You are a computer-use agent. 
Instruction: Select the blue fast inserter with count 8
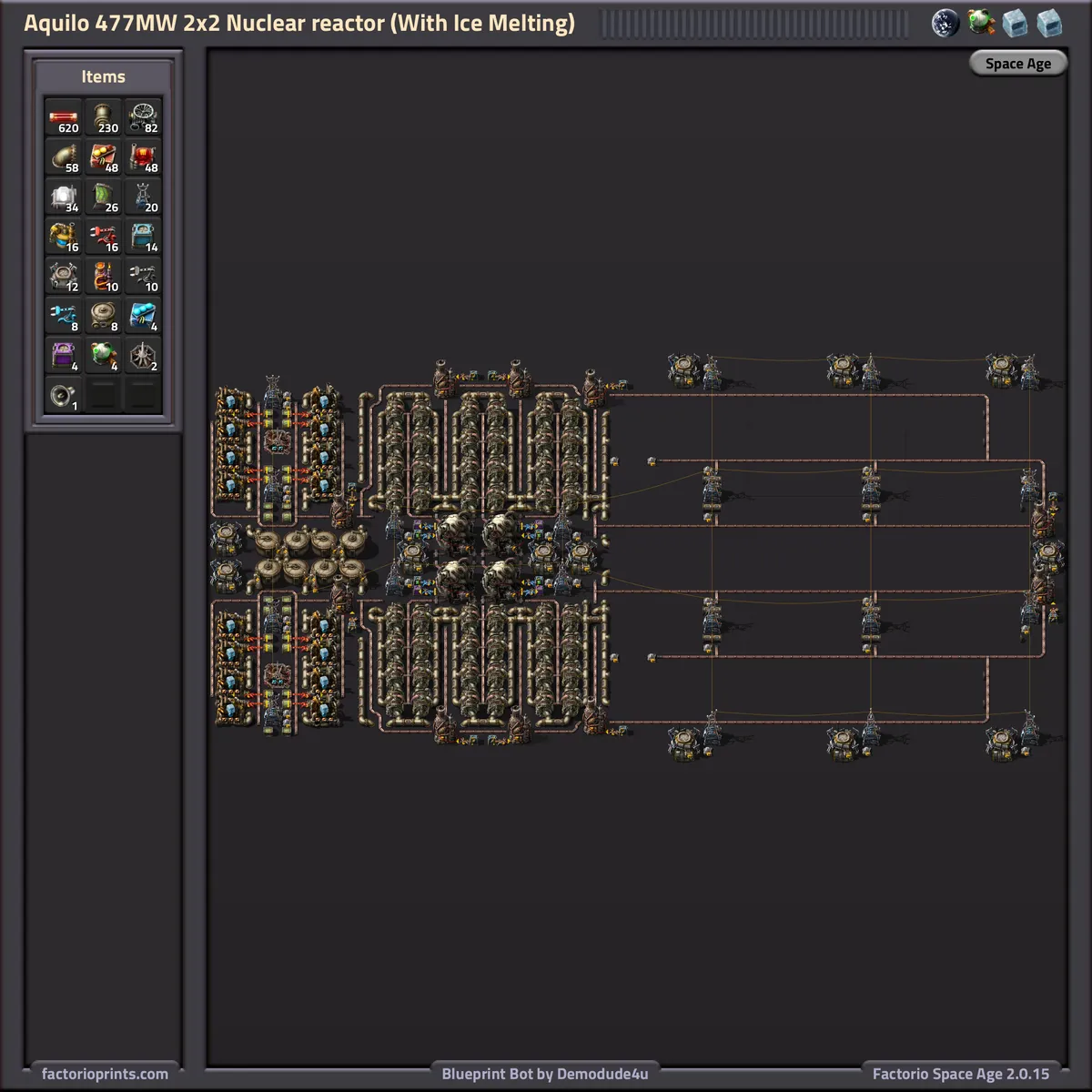tap(64, 317)
